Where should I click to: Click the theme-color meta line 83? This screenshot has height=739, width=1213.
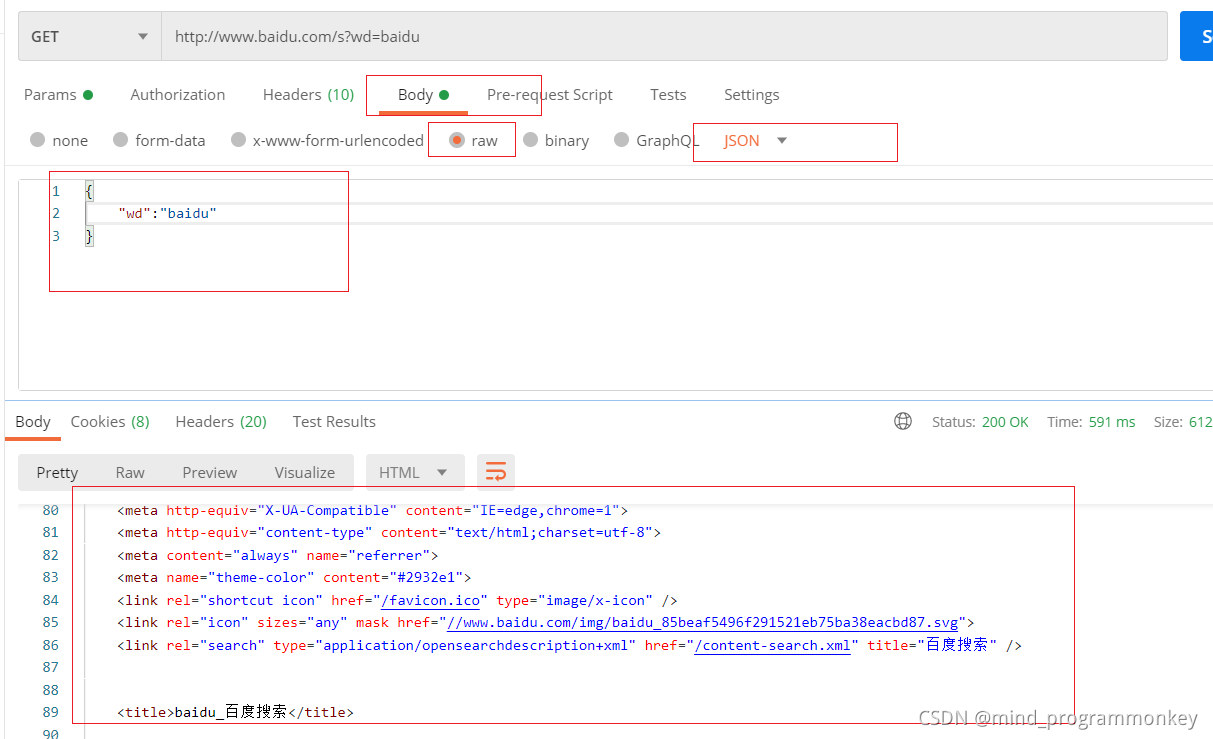(x=293, y=577)
